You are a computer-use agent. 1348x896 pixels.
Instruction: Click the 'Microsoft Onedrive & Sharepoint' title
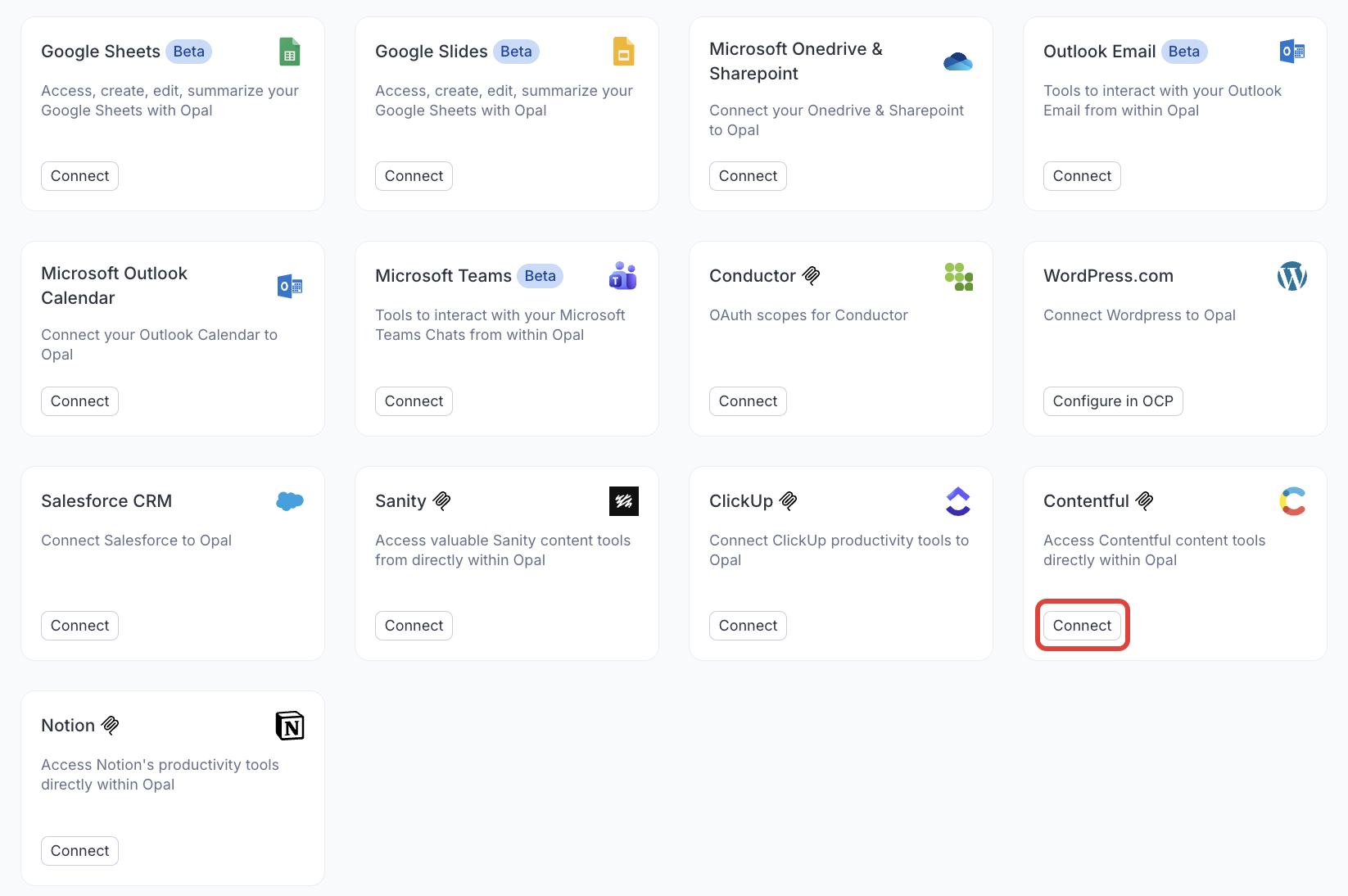(796, 61)
